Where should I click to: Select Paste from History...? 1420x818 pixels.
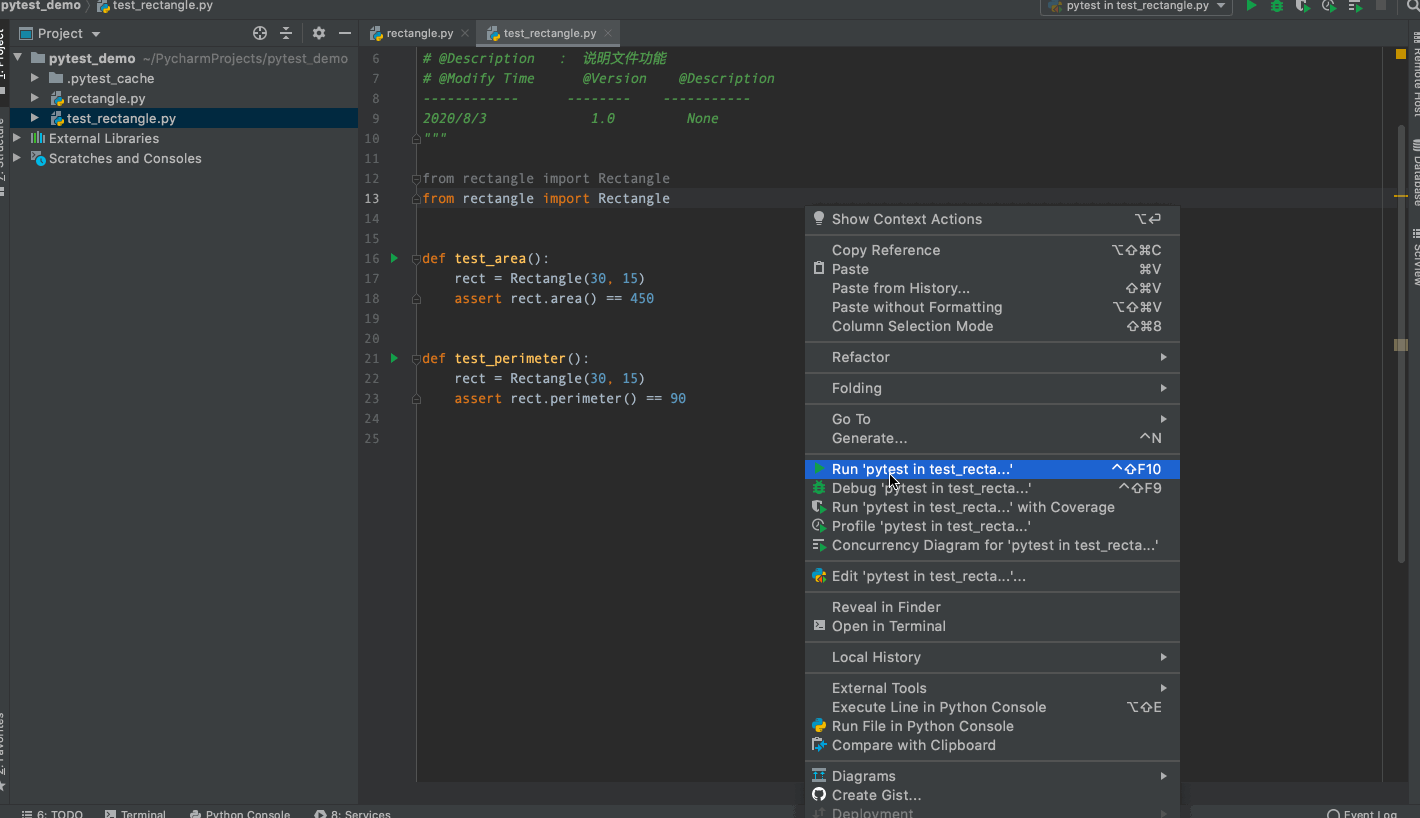(x=992, y=288)
